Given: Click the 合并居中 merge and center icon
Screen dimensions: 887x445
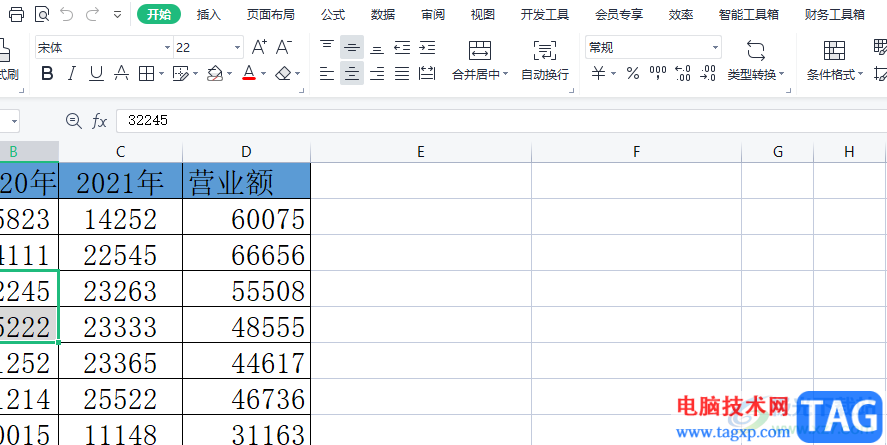Looking at the screenshot, I should tap(480, 50).
